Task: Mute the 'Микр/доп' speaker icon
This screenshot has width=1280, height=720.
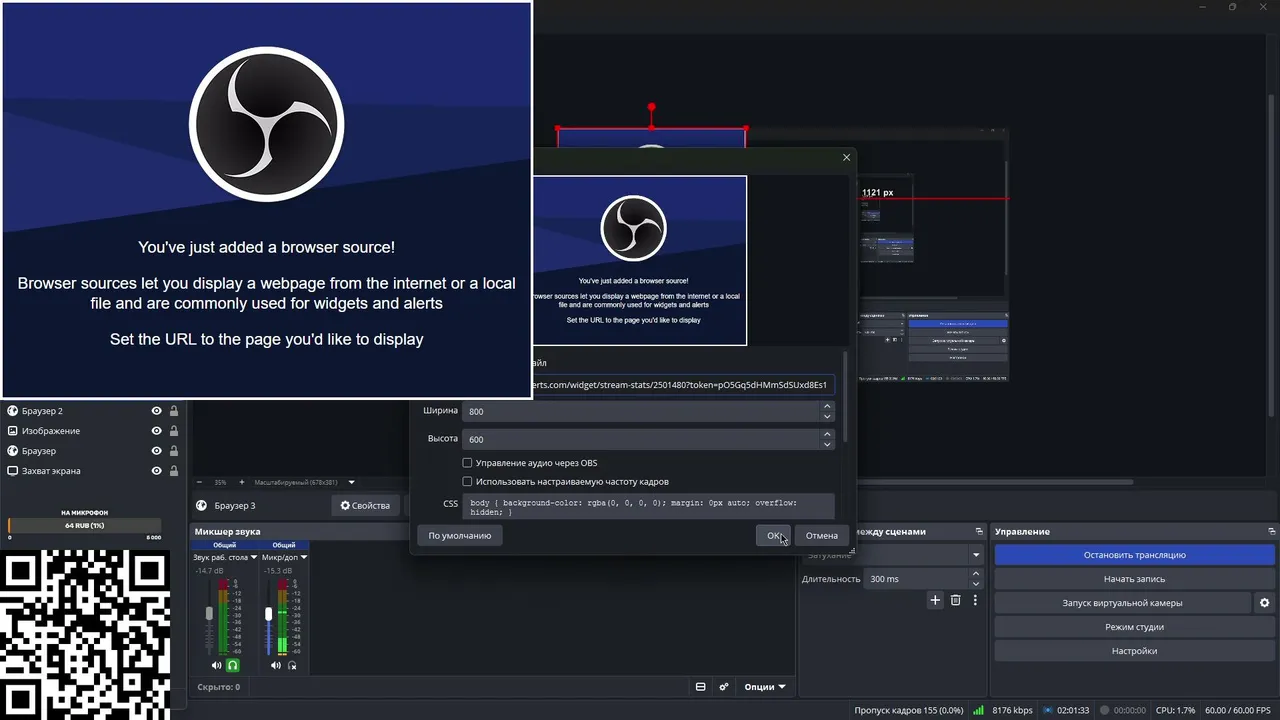Action: pyautogui.click(x=276, y=665)
